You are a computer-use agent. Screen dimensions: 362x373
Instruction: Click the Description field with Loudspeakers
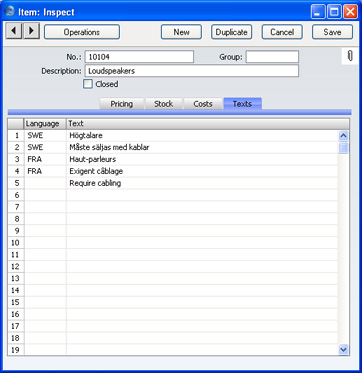click(192, 71)
